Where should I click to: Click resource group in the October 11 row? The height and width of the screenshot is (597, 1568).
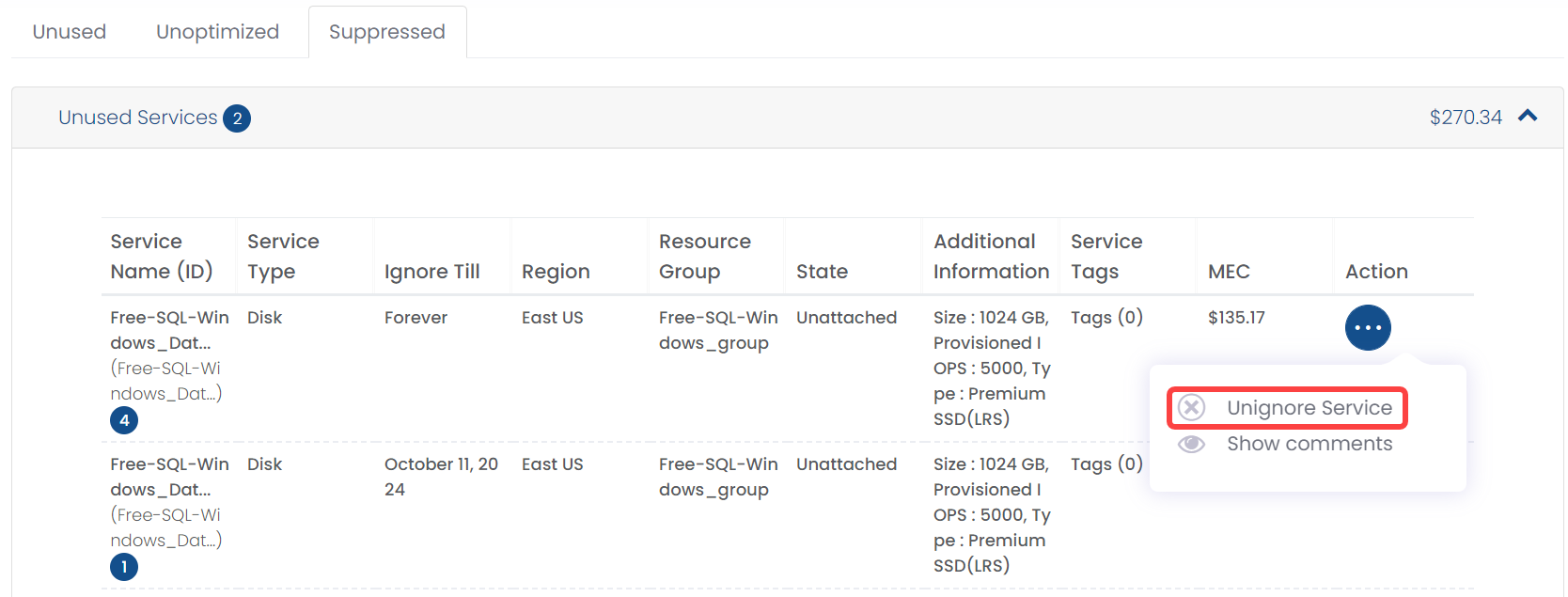coord(718,477)
